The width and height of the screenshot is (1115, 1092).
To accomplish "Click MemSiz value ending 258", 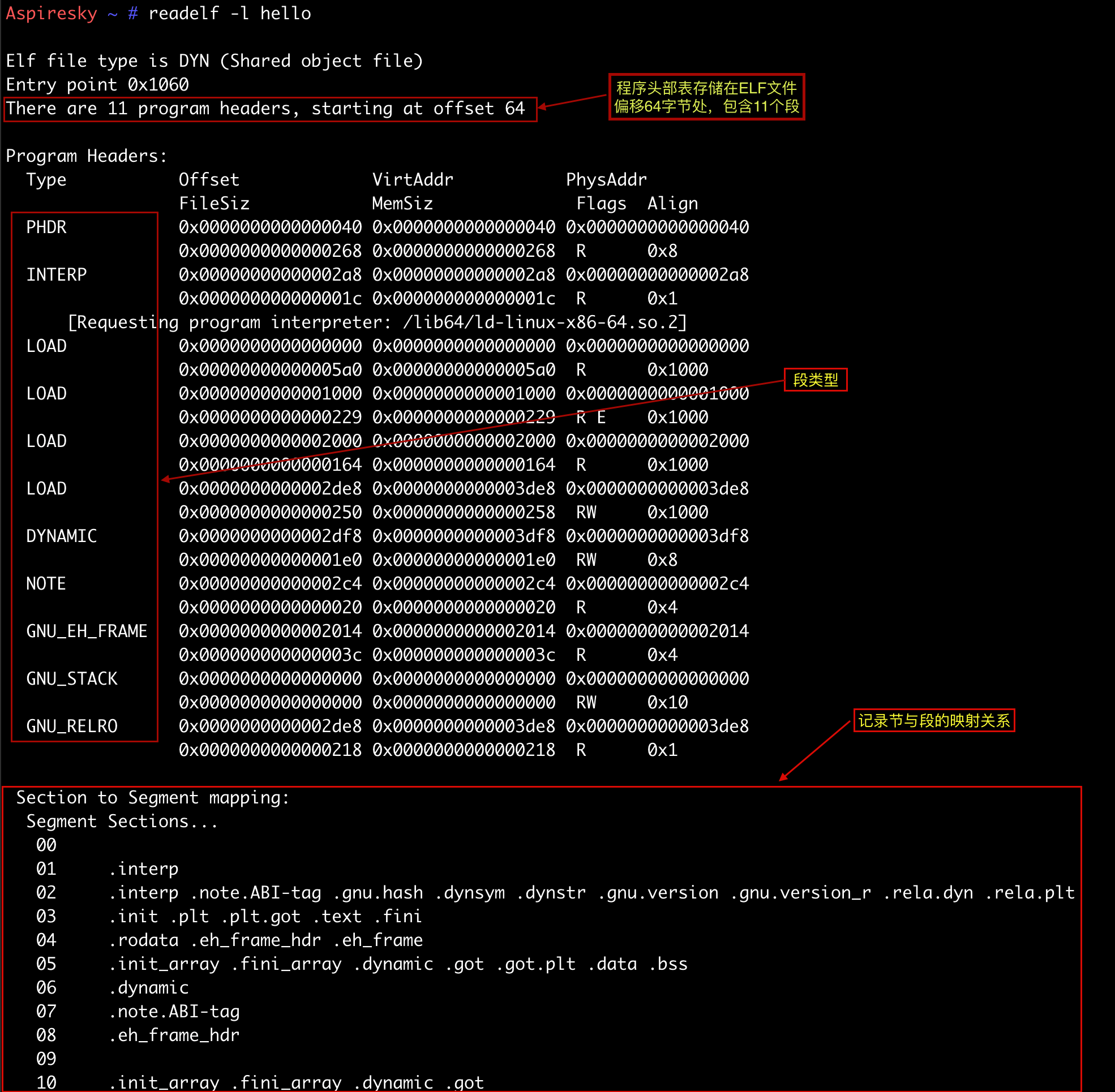I will coord(464,512).
